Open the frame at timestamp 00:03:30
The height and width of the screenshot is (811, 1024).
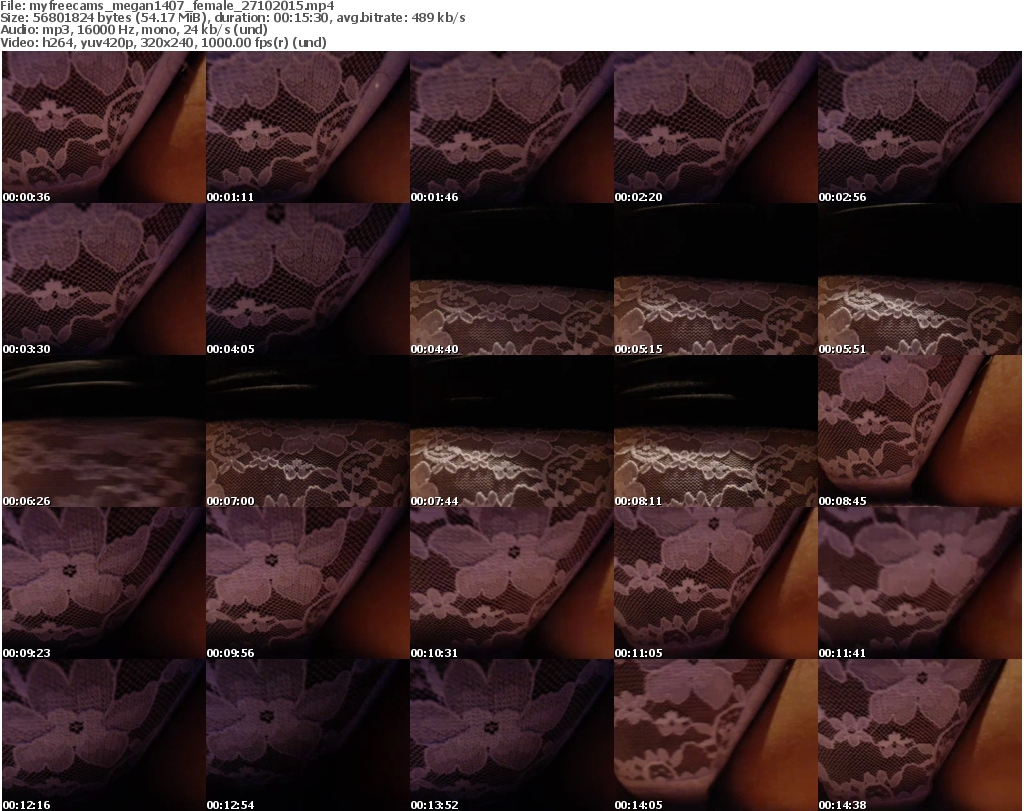[104, 279]
